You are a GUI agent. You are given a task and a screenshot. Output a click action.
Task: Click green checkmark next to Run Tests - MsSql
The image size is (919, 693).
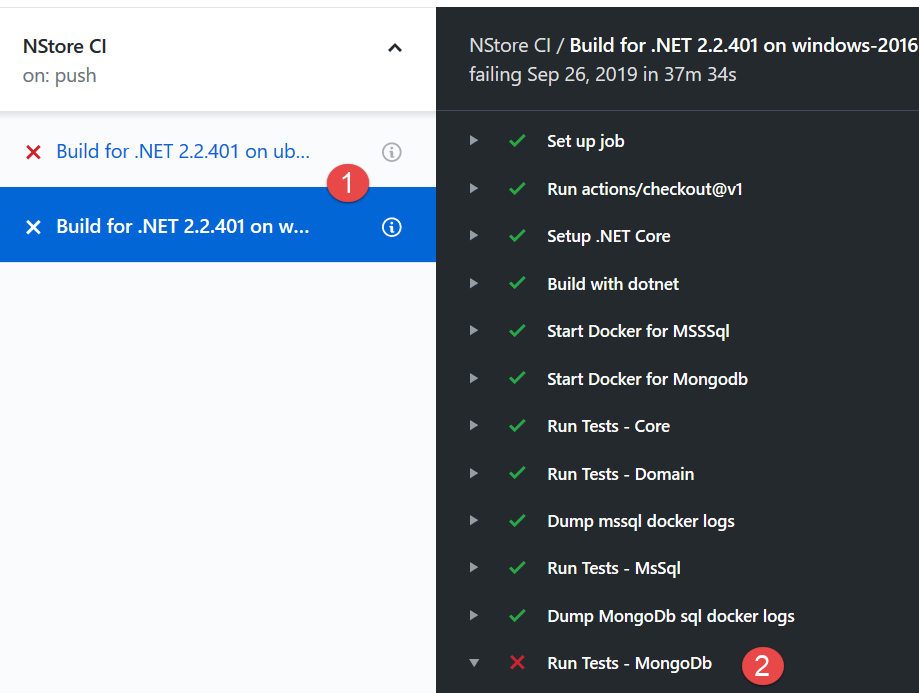tap(517, 568)
